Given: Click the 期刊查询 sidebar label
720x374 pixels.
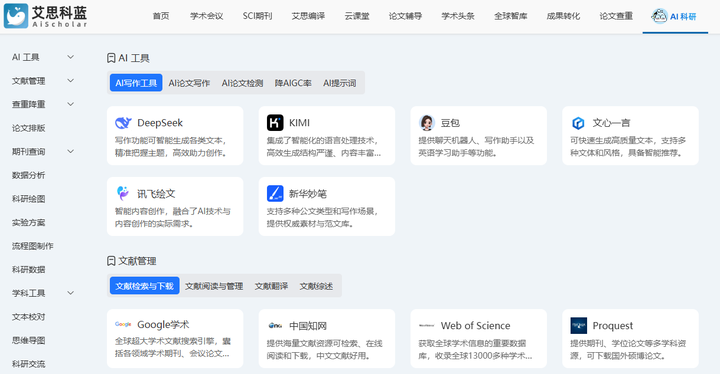Looking at the screenshot, I should (28, 151).
